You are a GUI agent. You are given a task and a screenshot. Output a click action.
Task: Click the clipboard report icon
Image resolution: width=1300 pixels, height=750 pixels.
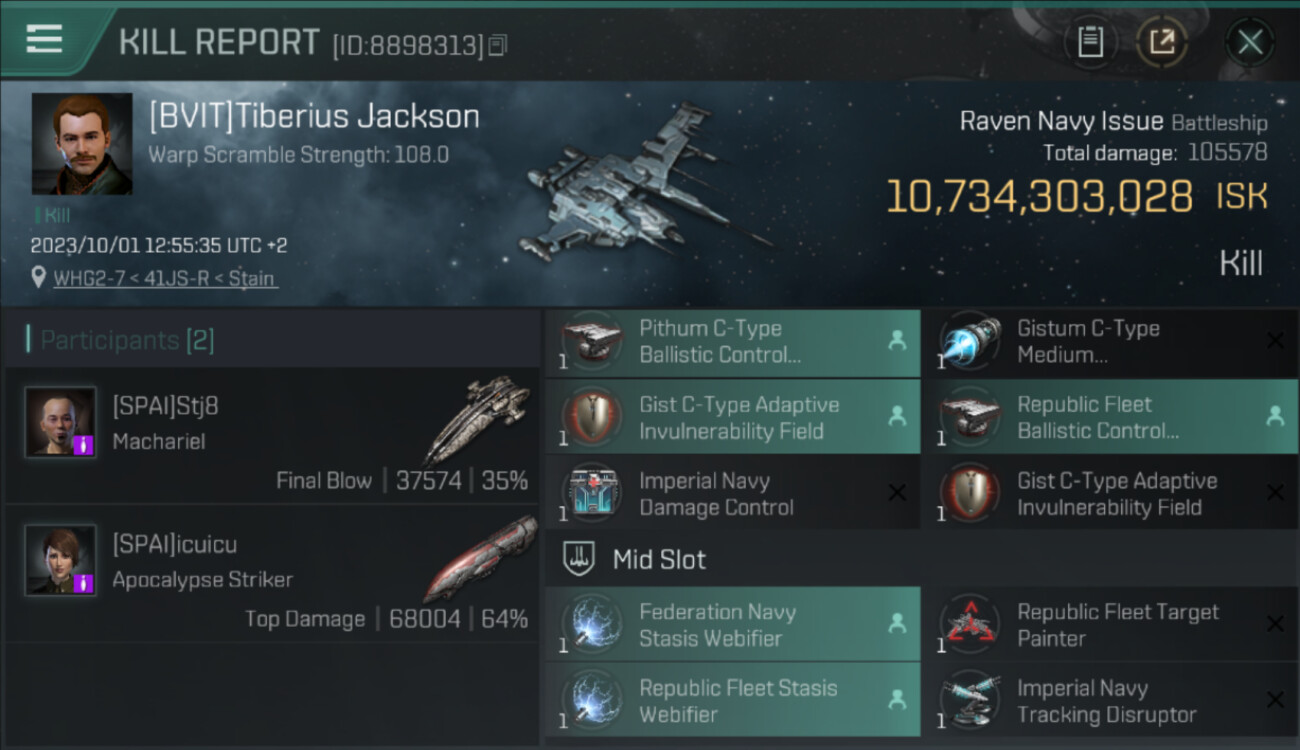[x=1090, y=42]
